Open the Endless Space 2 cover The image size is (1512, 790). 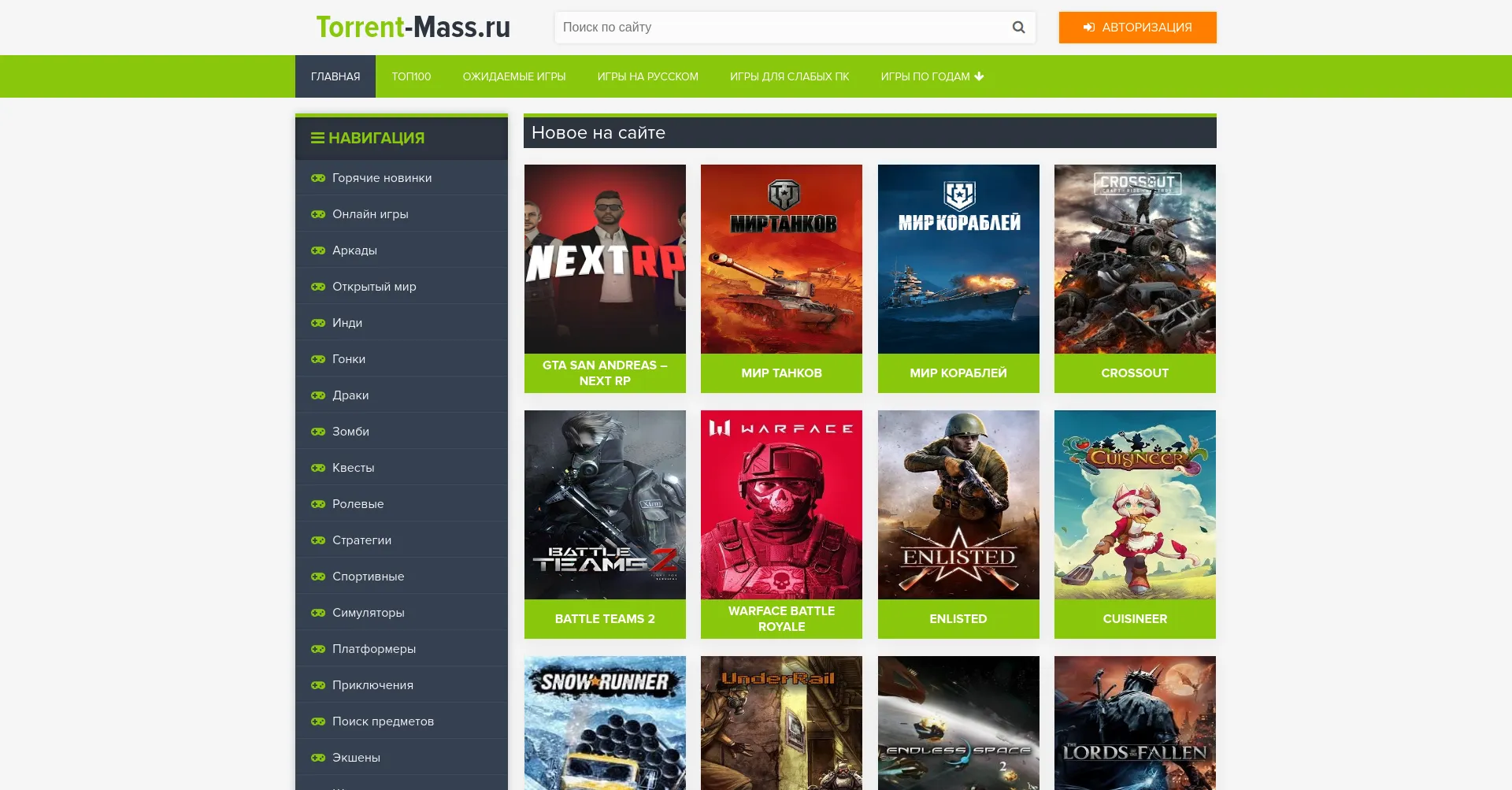958,723
